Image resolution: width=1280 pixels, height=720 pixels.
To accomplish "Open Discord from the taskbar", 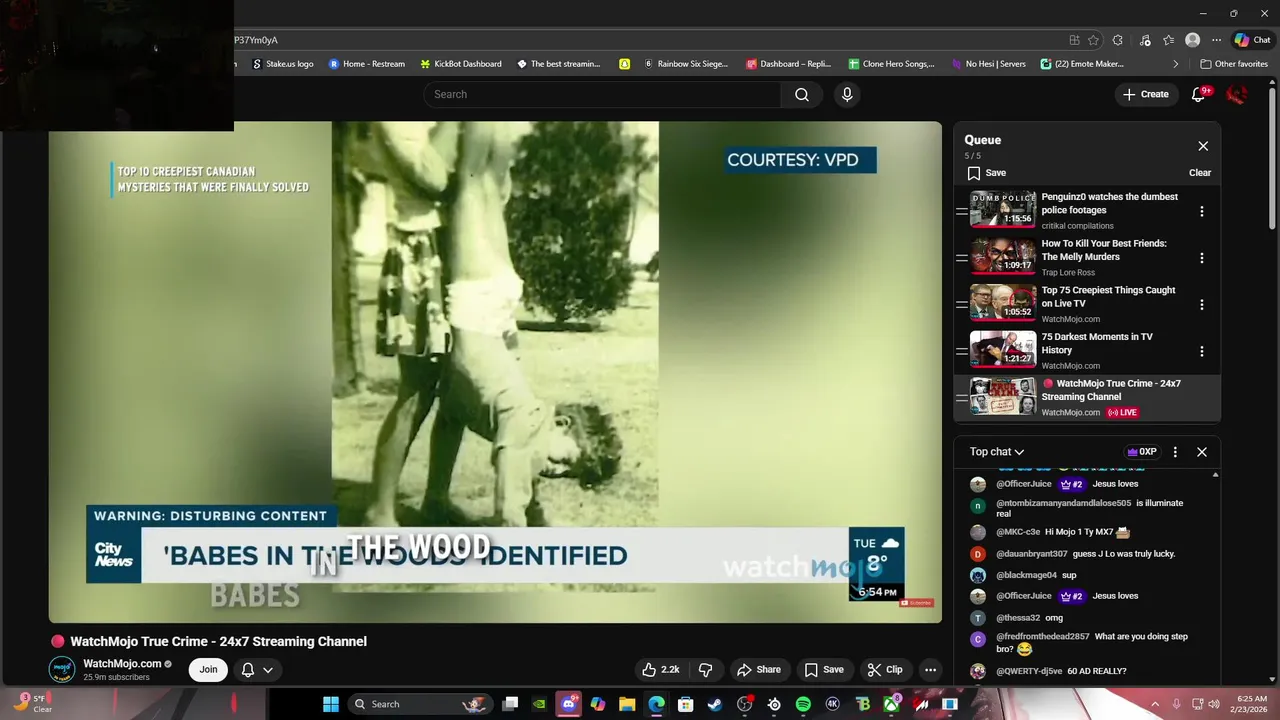I will coord(569,704).
